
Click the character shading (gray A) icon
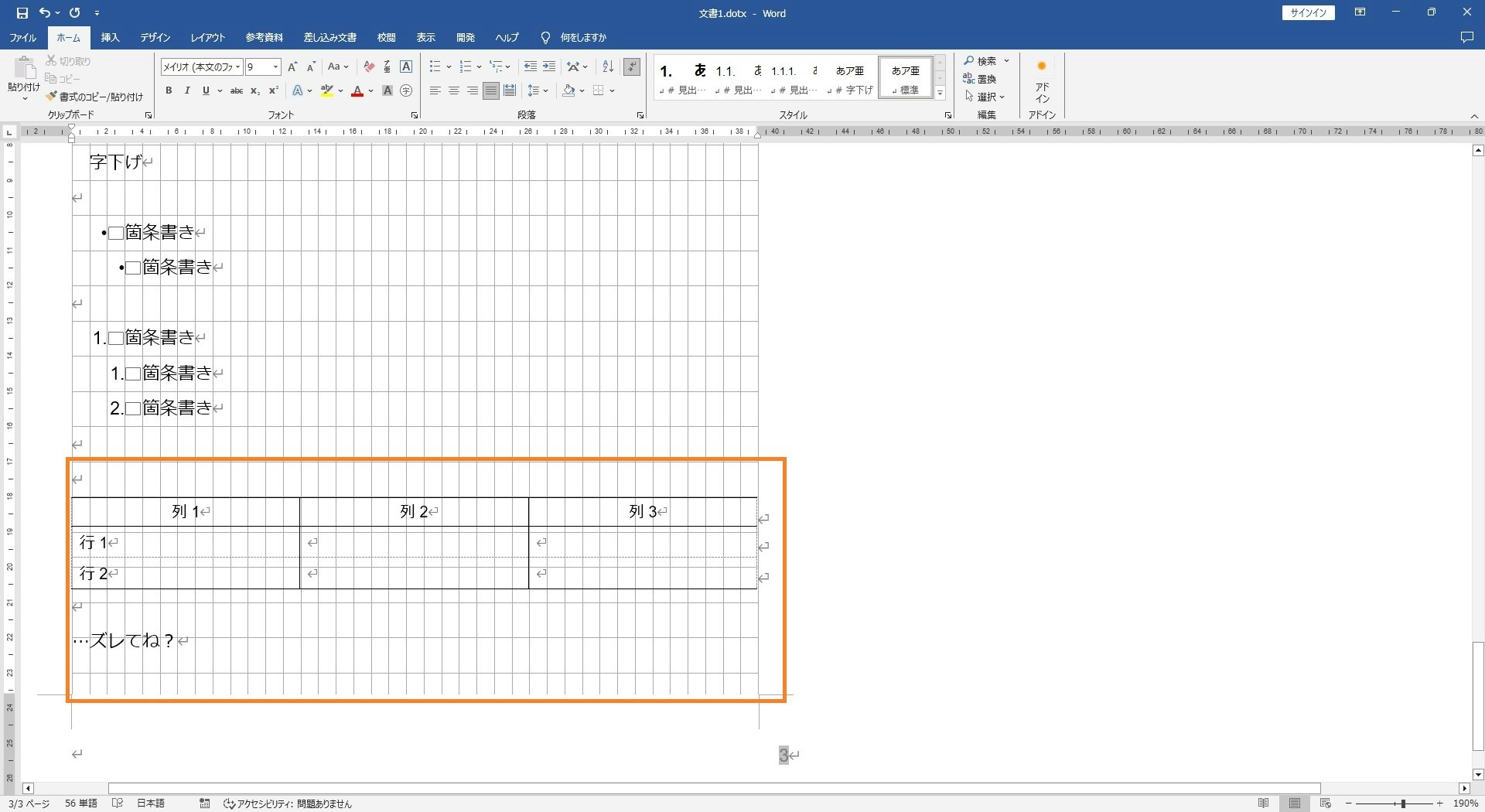(x=387, y=90)
